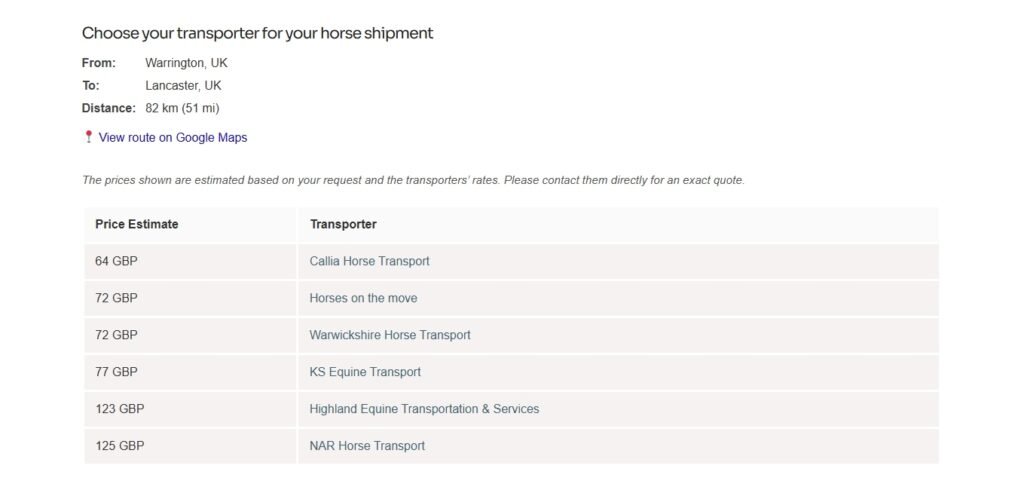The image size is (1024, 493).
Task: Open Horses on the move transporter
Action: point(363,298)
